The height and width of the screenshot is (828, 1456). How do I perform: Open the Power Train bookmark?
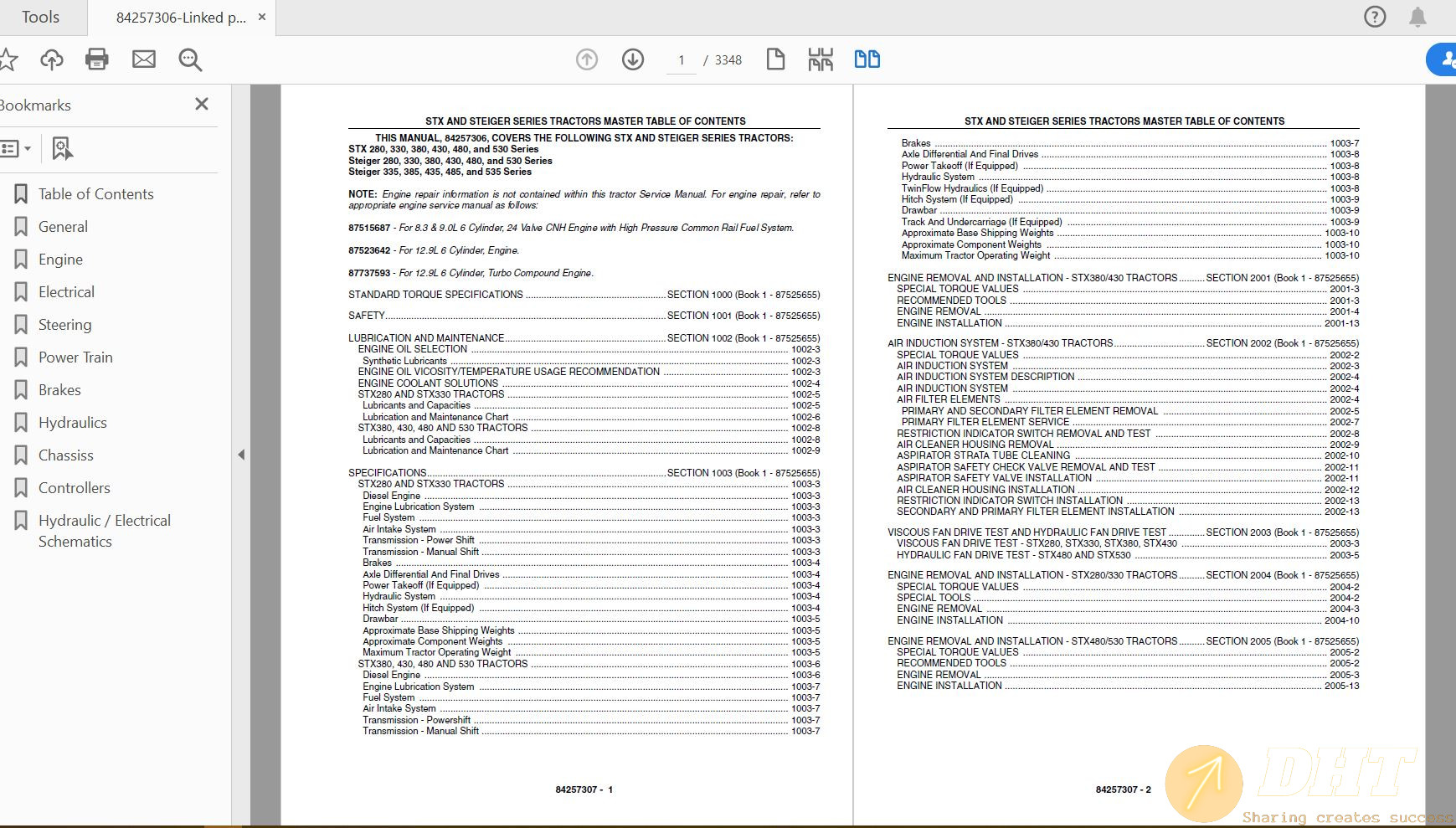[x=75, y=357]
